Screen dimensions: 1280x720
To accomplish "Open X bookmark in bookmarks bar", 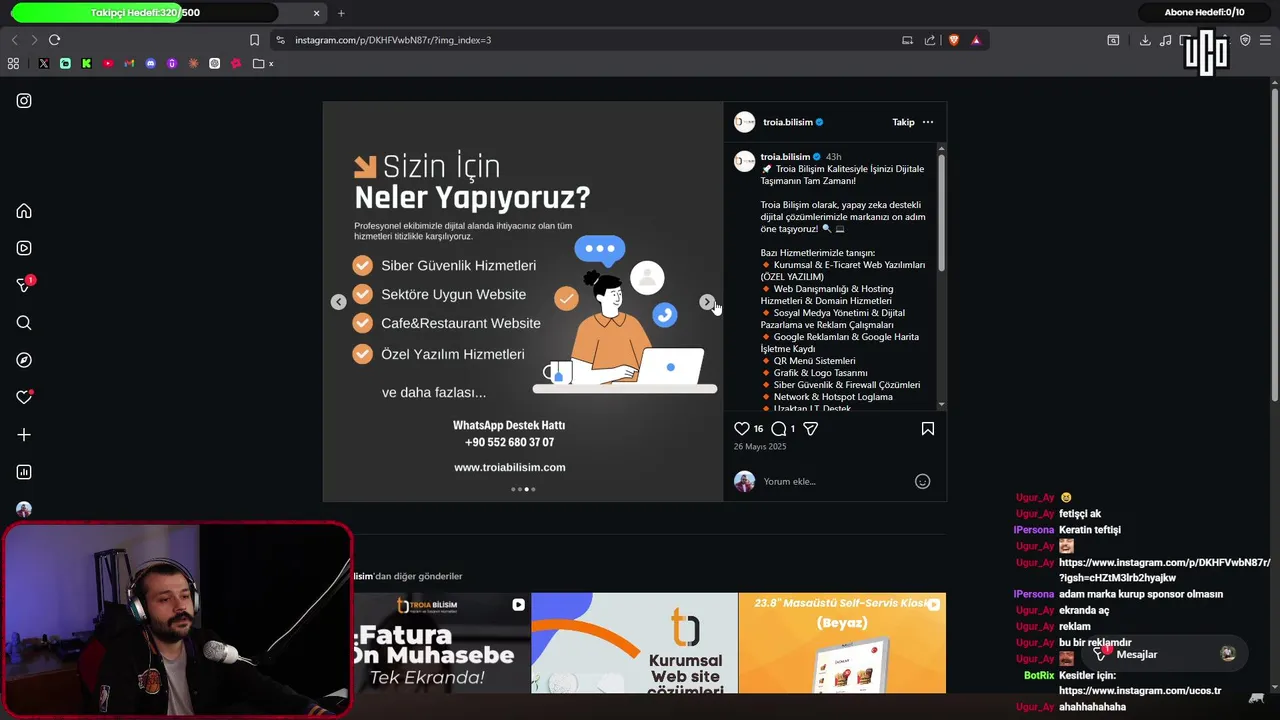I will tap(44, 63).
